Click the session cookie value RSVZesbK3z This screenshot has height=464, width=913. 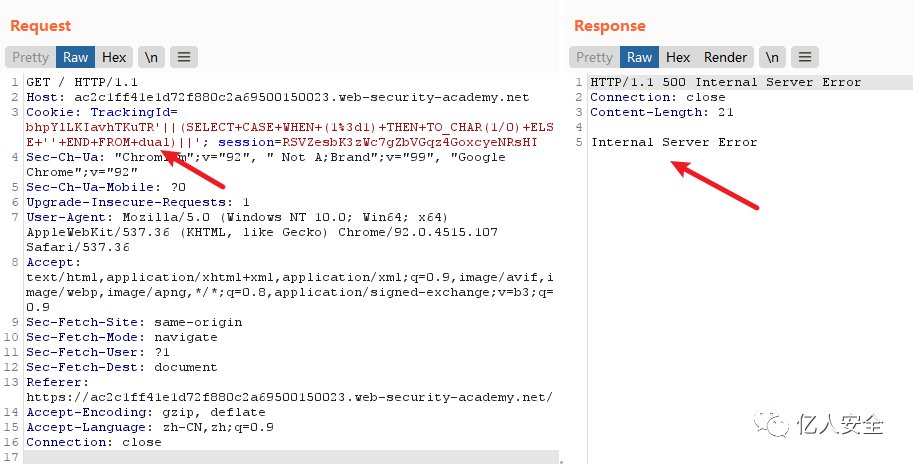coord(409,142)
